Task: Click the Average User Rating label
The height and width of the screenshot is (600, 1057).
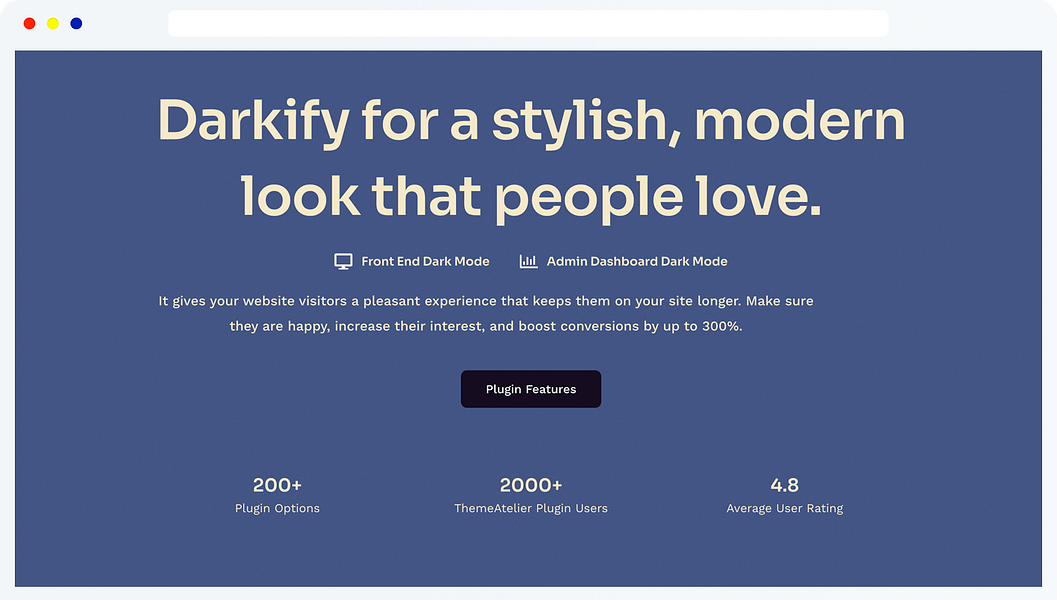Action: (x=785, y=508)
